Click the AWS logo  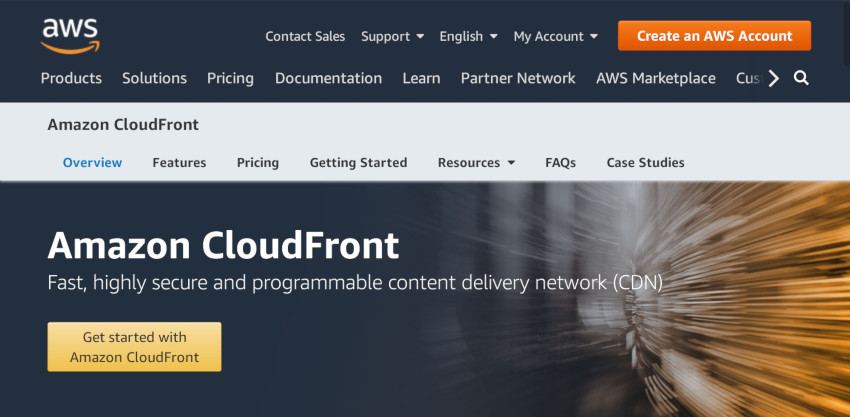[70, 36]
